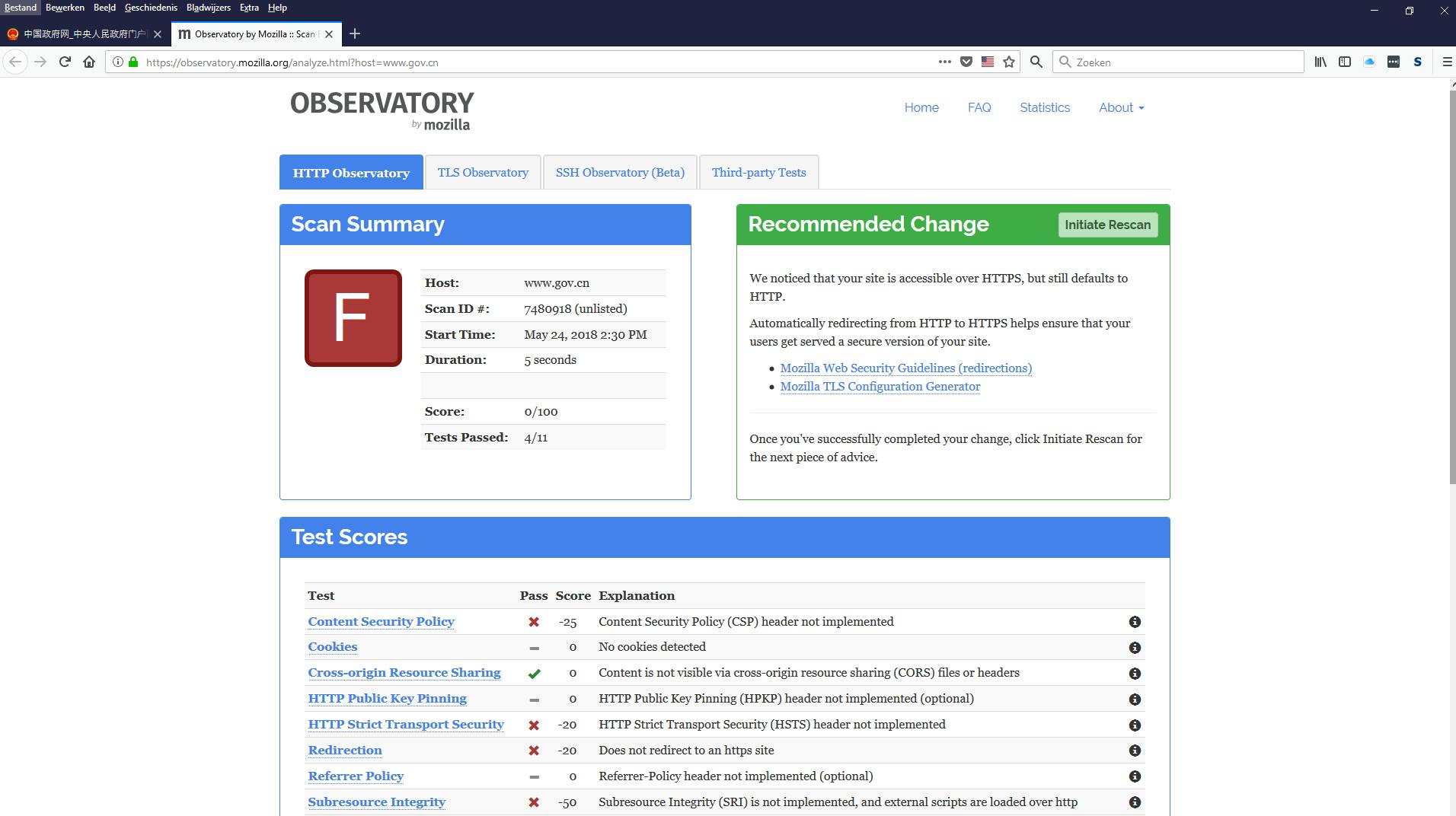Show site information icon in address bar
Screen dimensions: 1456x816
[118, 62]
